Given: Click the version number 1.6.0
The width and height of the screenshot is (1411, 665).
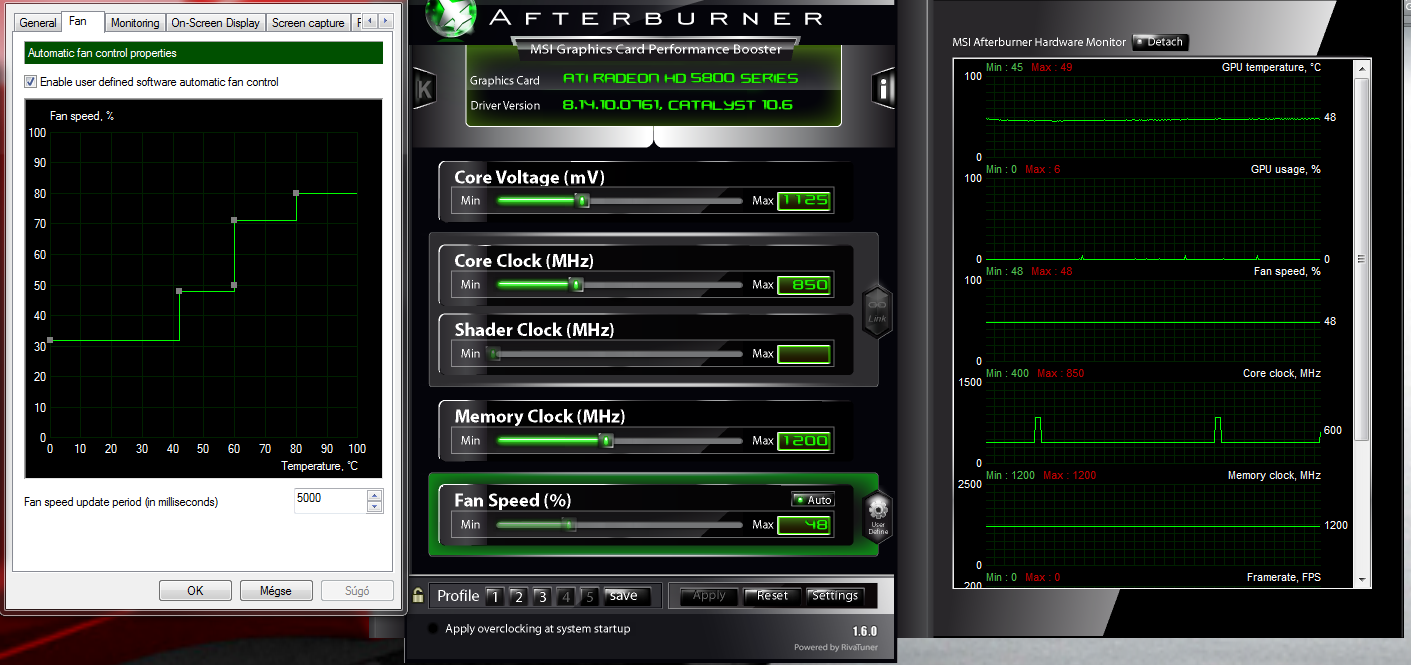Looking at the screenshot, I should 865,631.
